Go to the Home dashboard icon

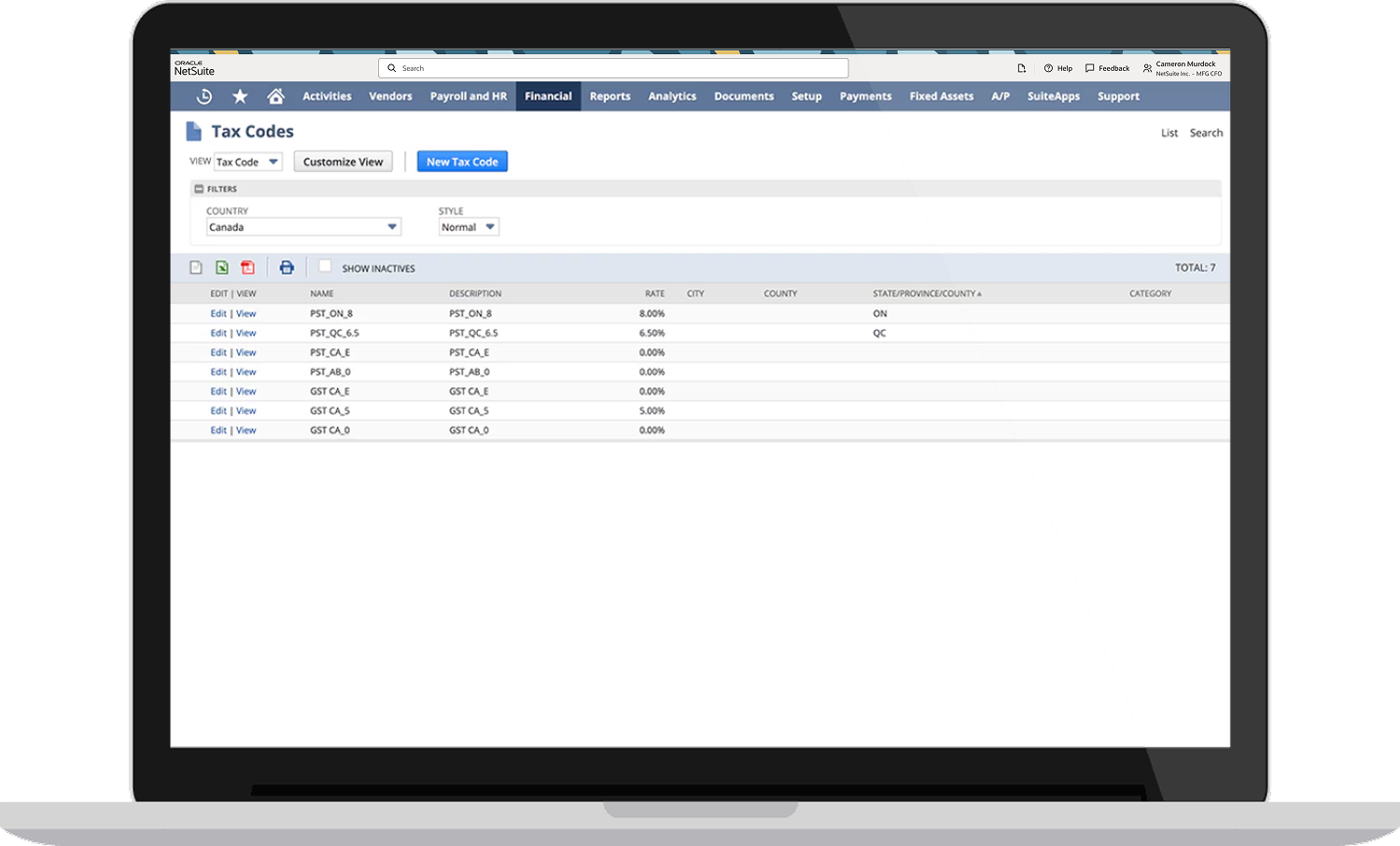coord(275,96)
